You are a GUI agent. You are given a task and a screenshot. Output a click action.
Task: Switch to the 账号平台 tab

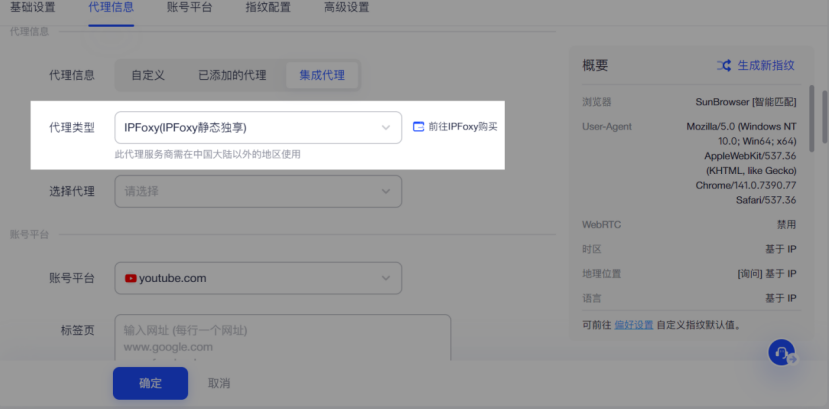pos(191,8)
